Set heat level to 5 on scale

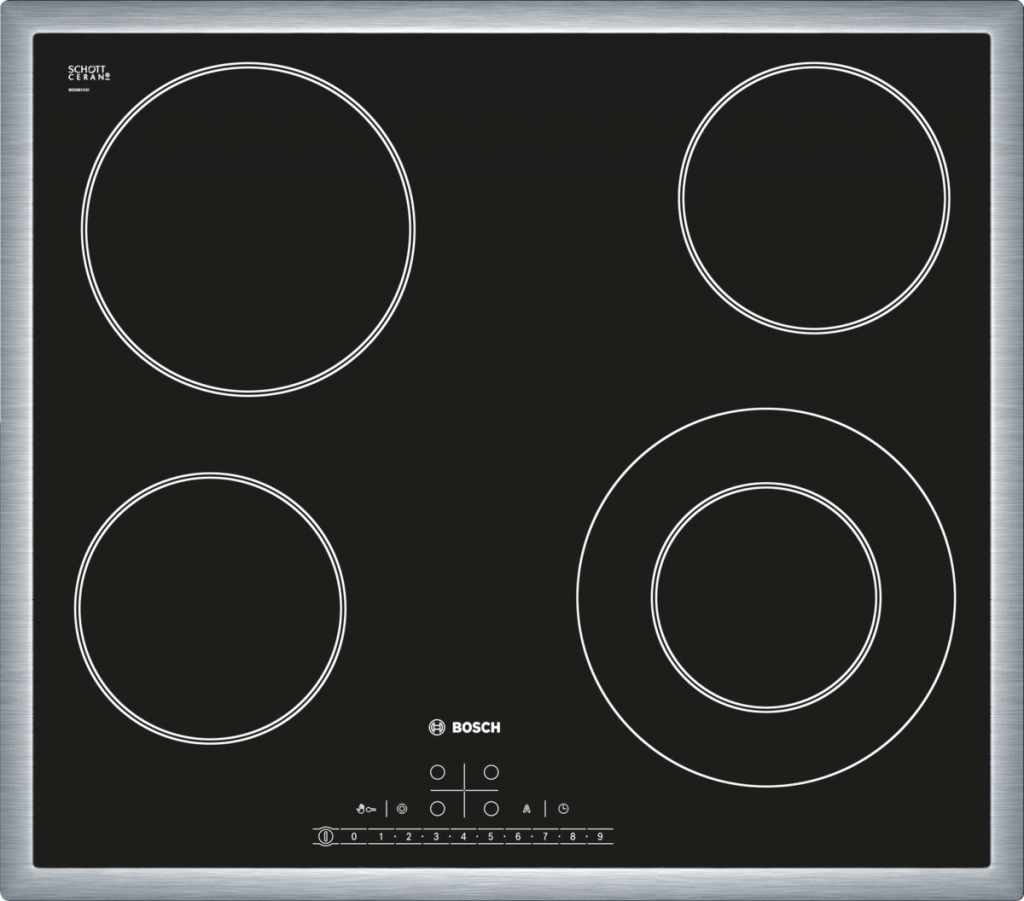coord(491,836)
